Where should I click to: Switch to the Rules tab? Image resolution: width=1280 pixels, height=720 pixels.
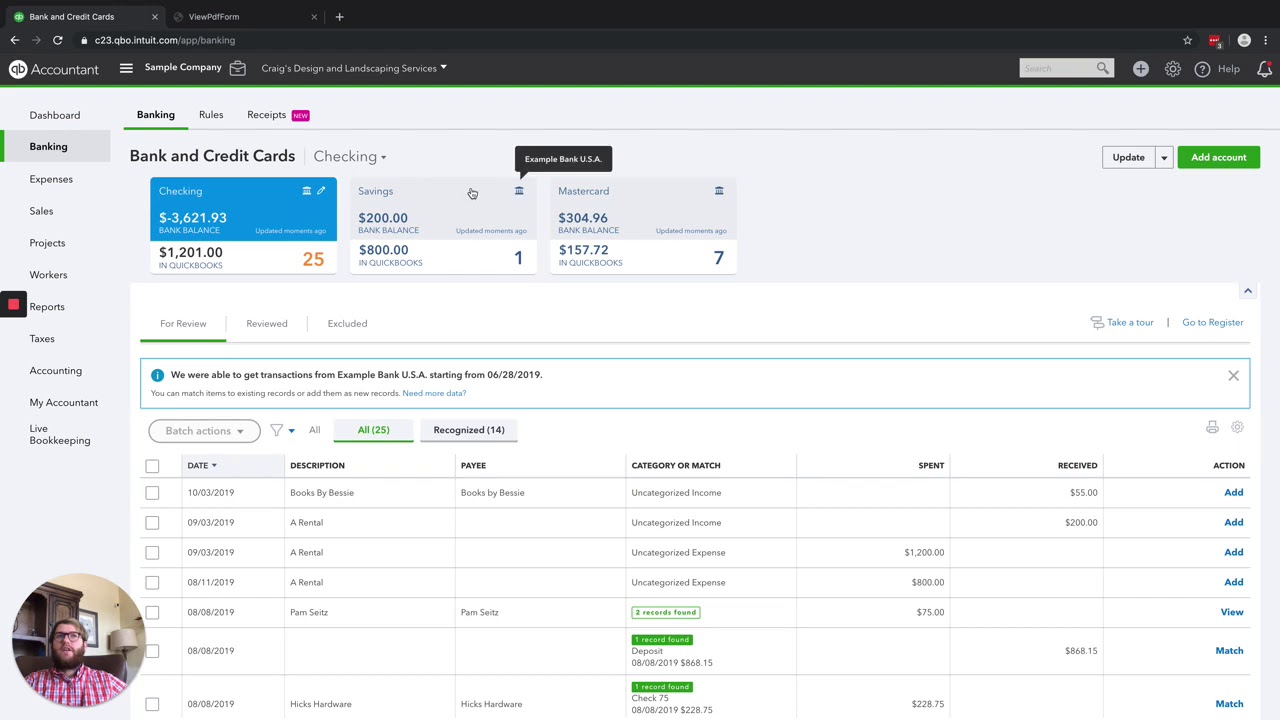tap(211, 115)
